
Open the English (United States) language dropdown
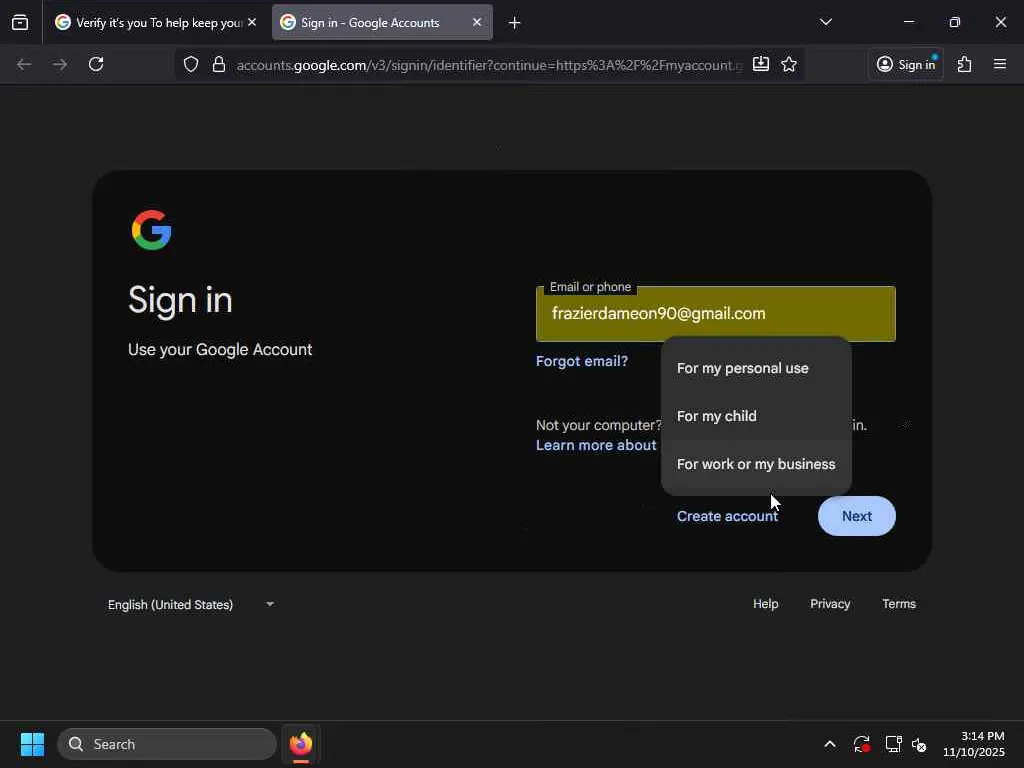coord(191,605)
